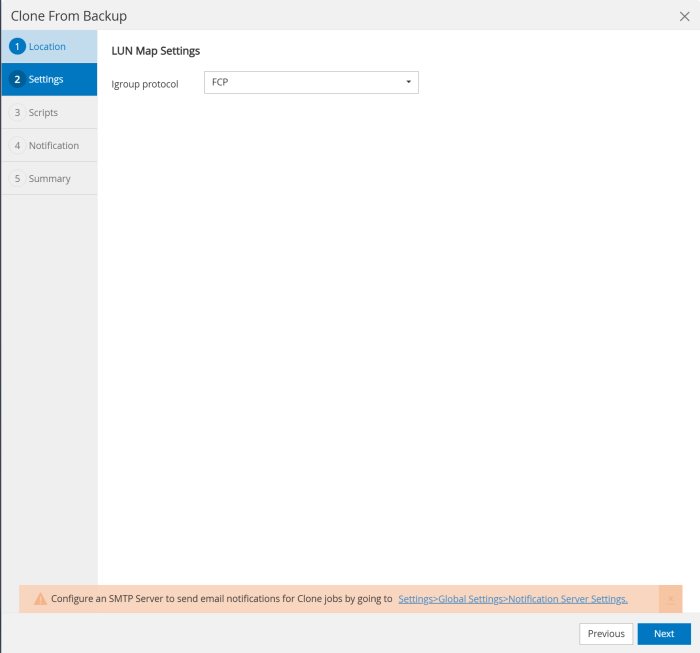The width and height of the screenshot is (700, 653).
Task: Select the Settings wizard step
Action: tap(49, 79)
